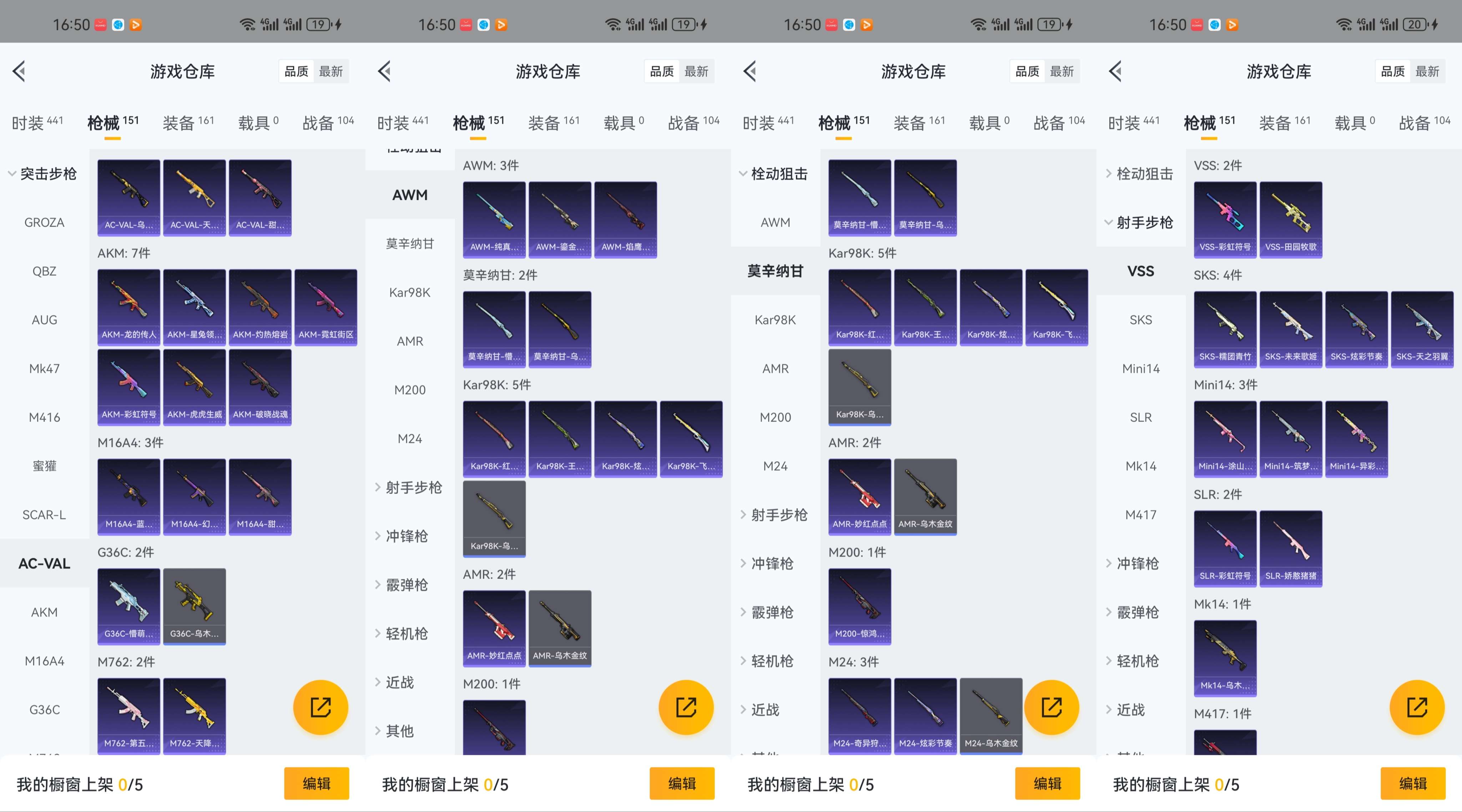The width and height of the screenshot is (1462, 812).
Task: Sort by 品质 in the fourth screenshot
Action: click(1393, 71)
